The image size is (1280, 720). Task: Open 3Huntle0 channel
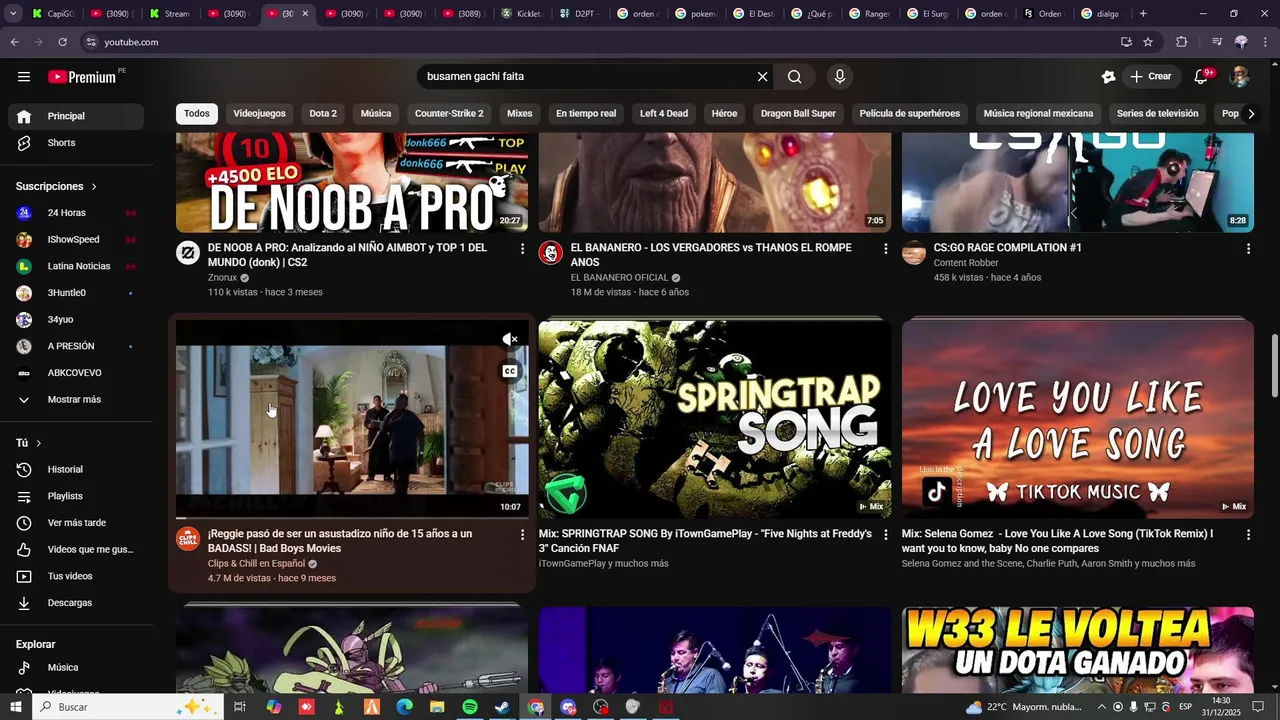[x=77, y=293]
